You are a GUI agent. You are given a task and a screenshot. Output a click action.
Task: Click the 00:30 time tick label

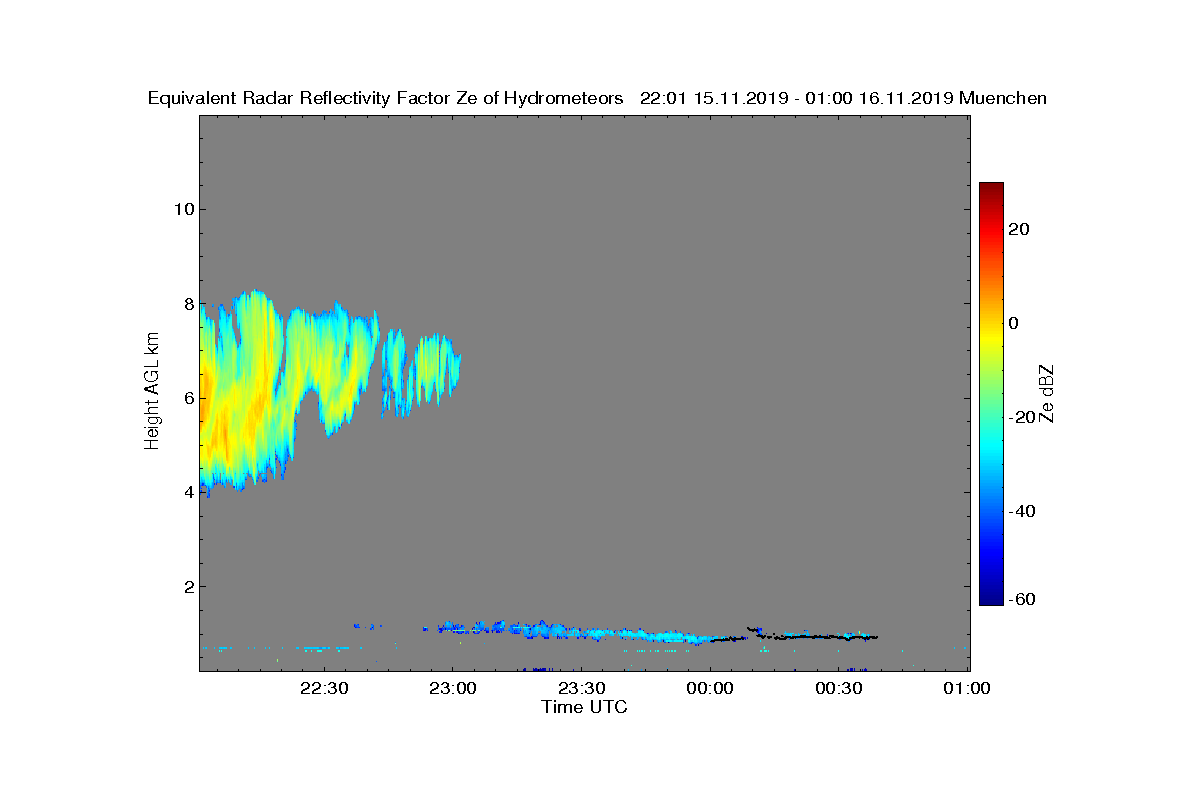(x=840, y=688)
